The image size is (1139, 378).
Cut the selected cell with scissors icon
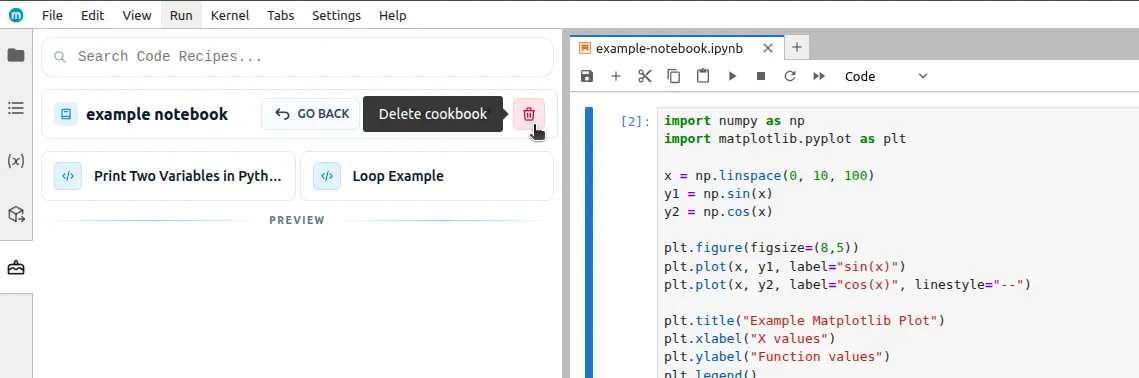(x=645, y=76)
